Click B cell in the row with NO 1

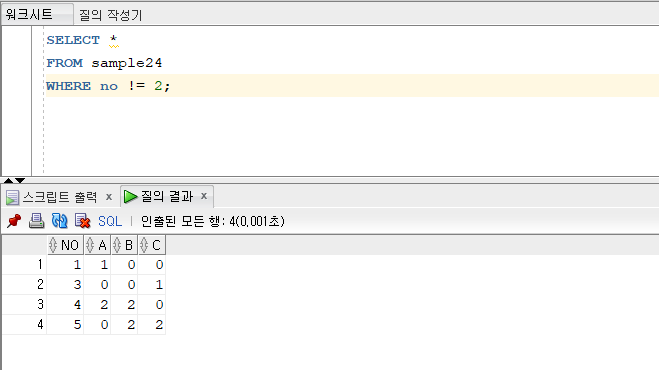[124, 265]
